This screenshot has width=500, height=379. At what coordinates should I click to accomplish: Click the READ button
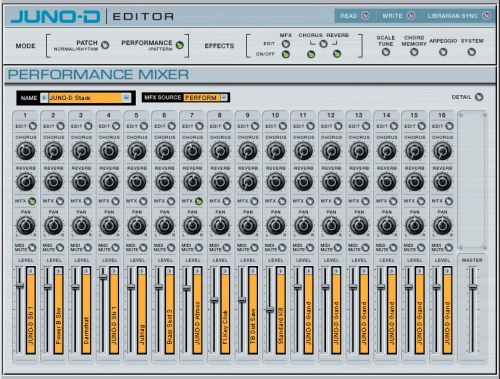click(366, 16)
